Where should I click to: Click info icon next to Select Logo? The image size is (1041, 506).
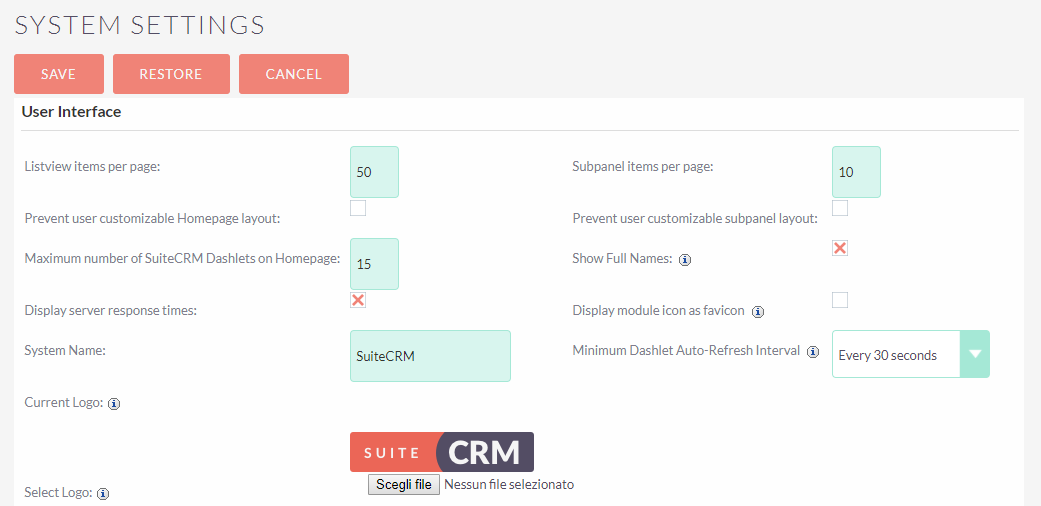click(103, 493)
